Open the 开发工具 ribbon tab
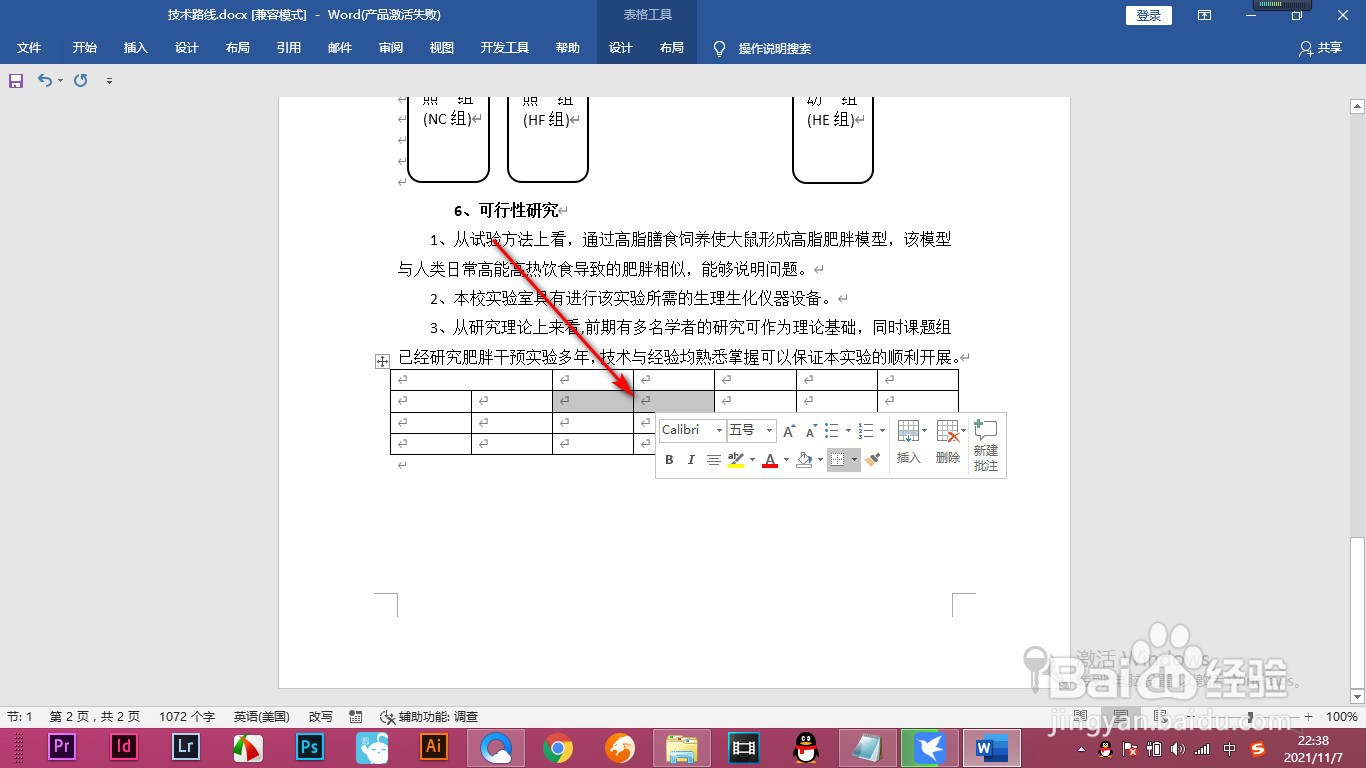Image resolution: width=1366 pixels, height=768 pixels. point(505,48)
